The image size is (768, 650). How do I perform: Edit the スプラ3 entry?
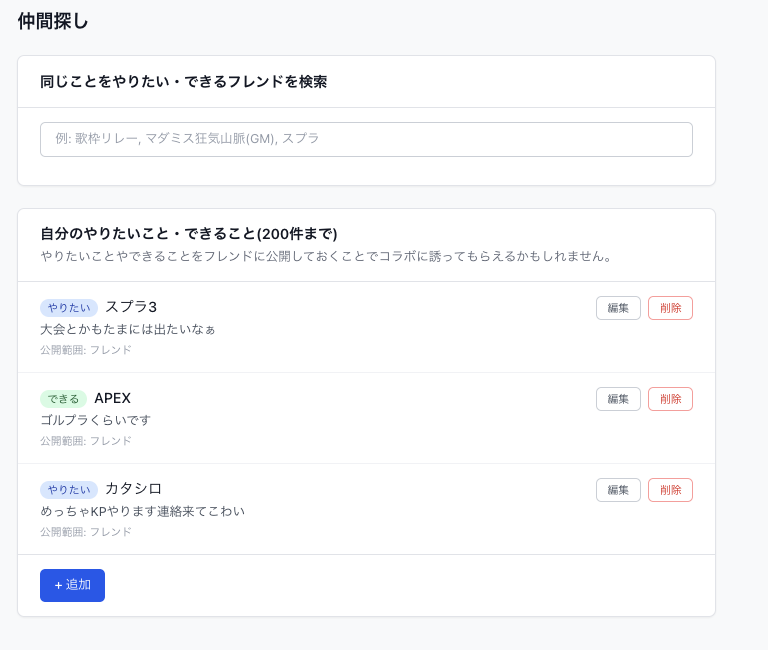tap(618, 308)
